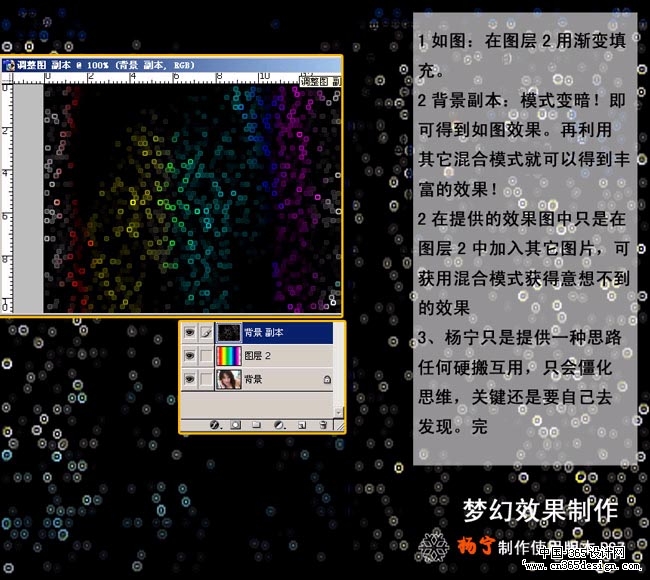Image resolution: width=650 pixels, height=580 pixels.
Task: Toggle link box on the 背景 row
Action: [x=206, y=379]
